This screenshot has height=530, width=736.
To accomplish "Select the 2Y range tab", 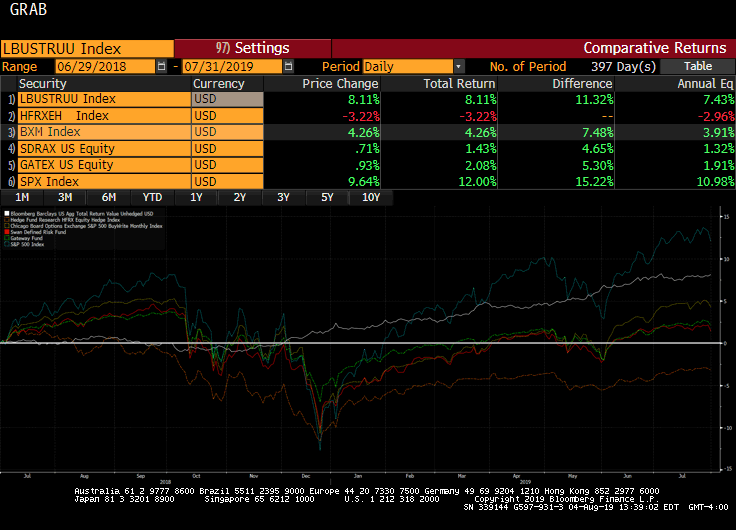I will [239, 197].
